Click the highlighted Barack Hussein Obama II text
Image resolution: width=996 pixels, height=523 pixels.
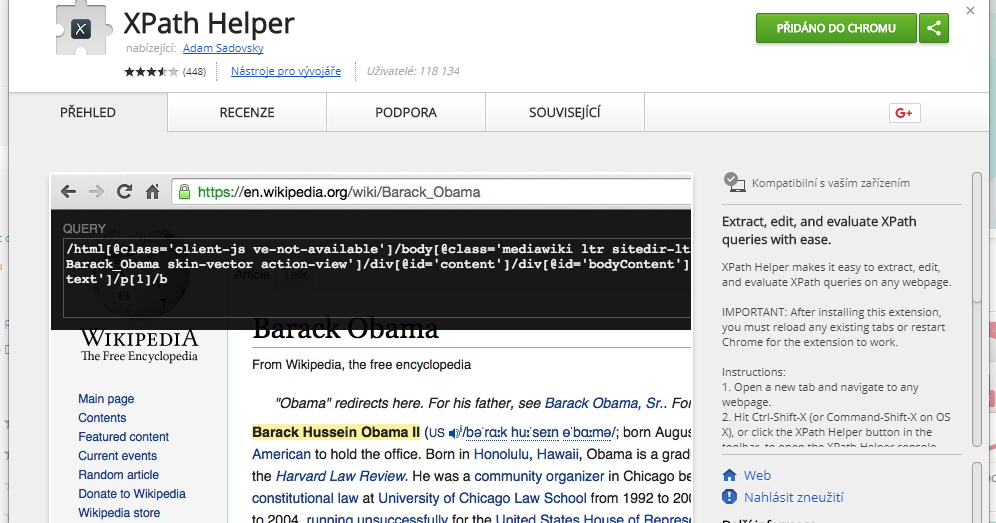tap(336, 432)
